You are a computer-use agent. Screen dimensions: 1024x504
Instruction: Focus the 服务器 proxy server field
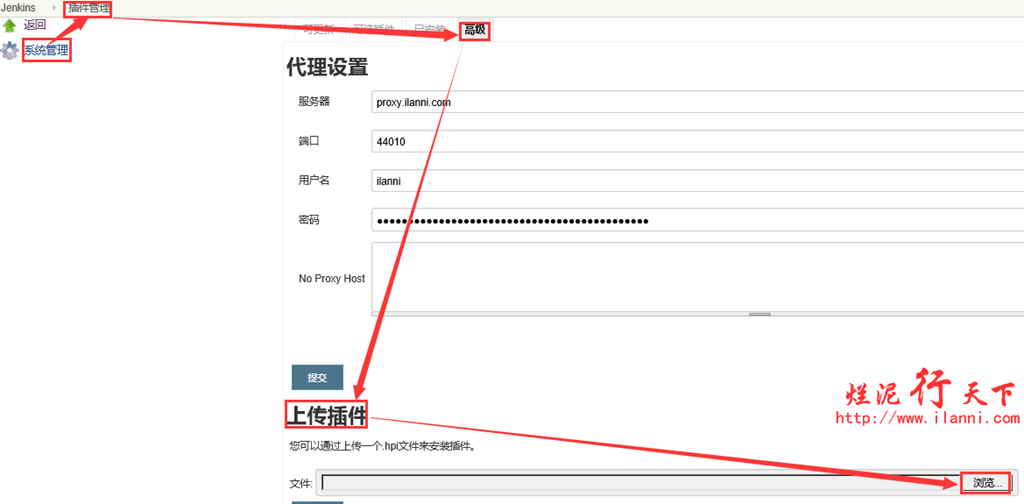click(x=696, y=101)
